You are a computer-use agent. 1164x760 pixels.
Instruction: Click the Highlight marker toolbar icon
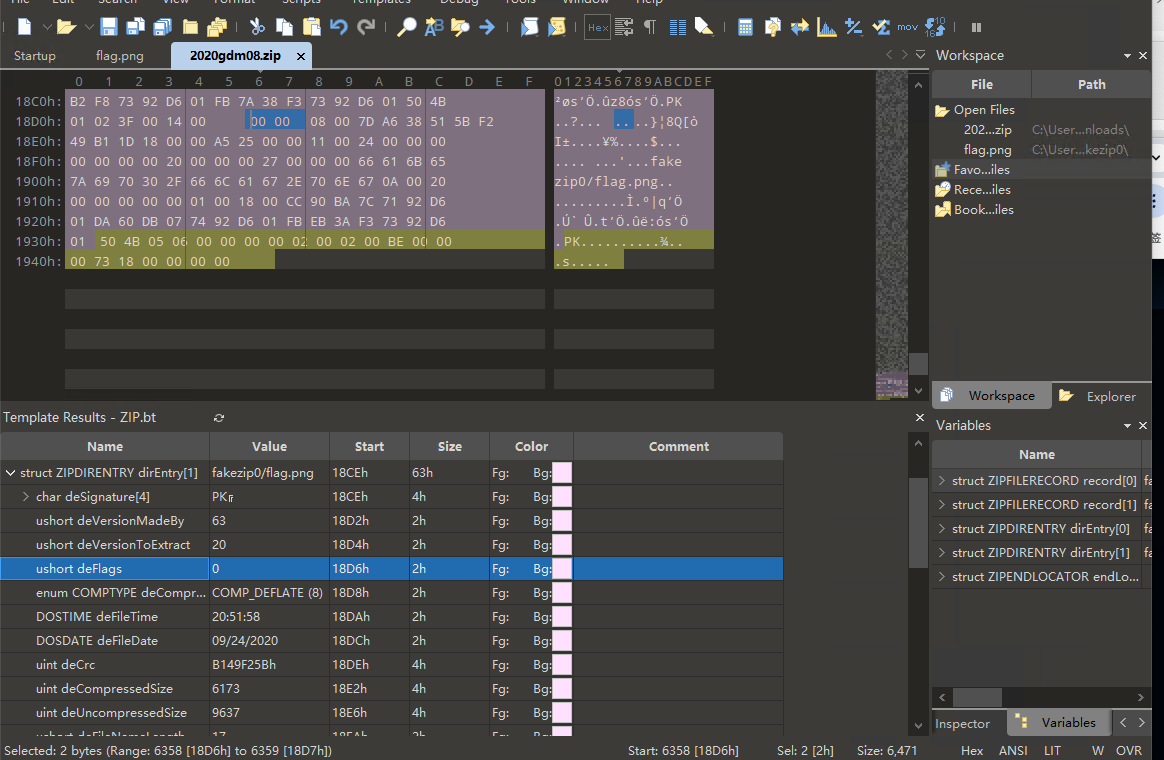click(x=704, y=27)
